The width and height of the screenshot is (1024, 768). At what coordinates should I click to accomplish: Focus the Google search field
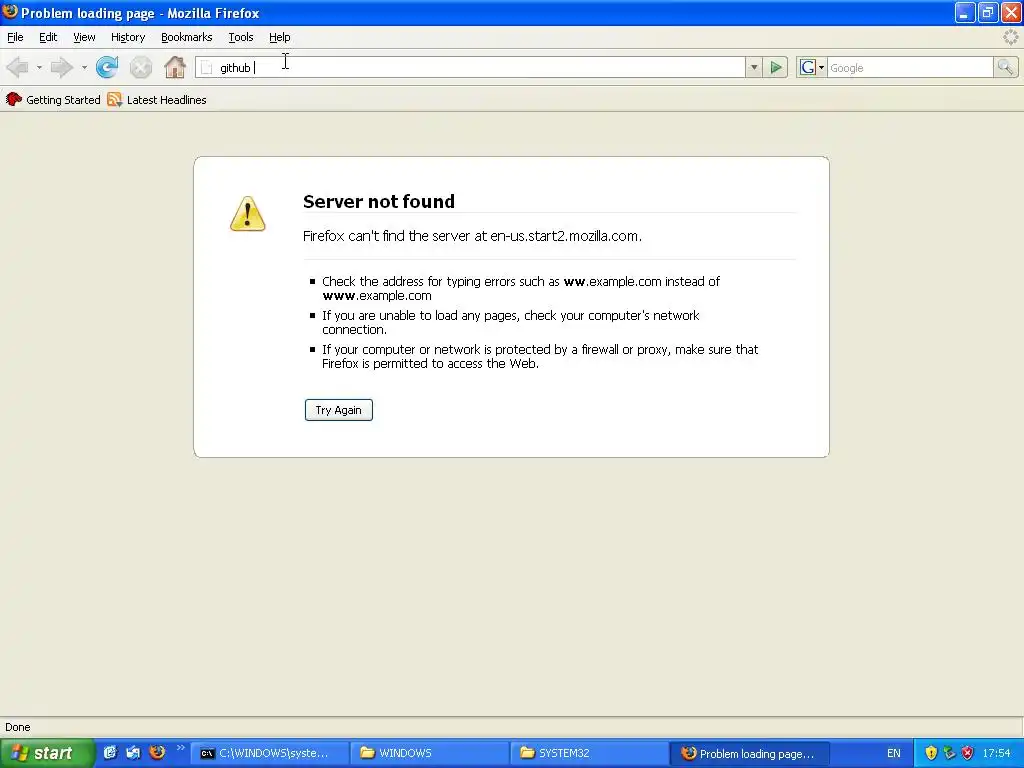pos(910,68)
